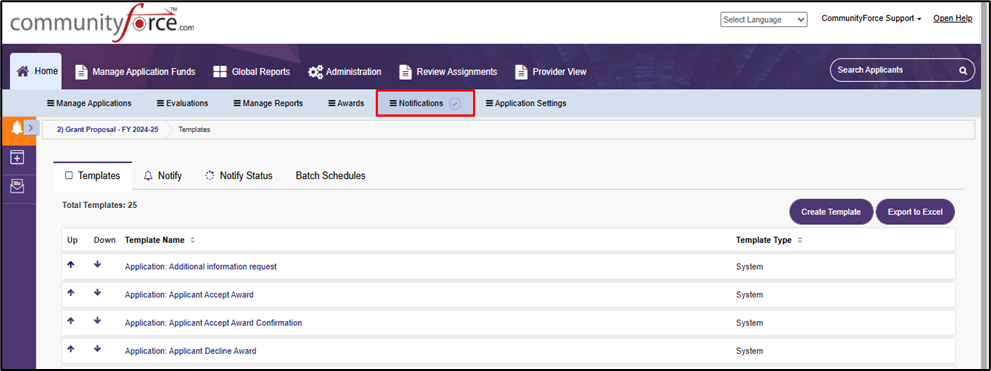The image size is (991, 371).
Task: Click the Global Reports grid icon
Action: tap(219, 72)
